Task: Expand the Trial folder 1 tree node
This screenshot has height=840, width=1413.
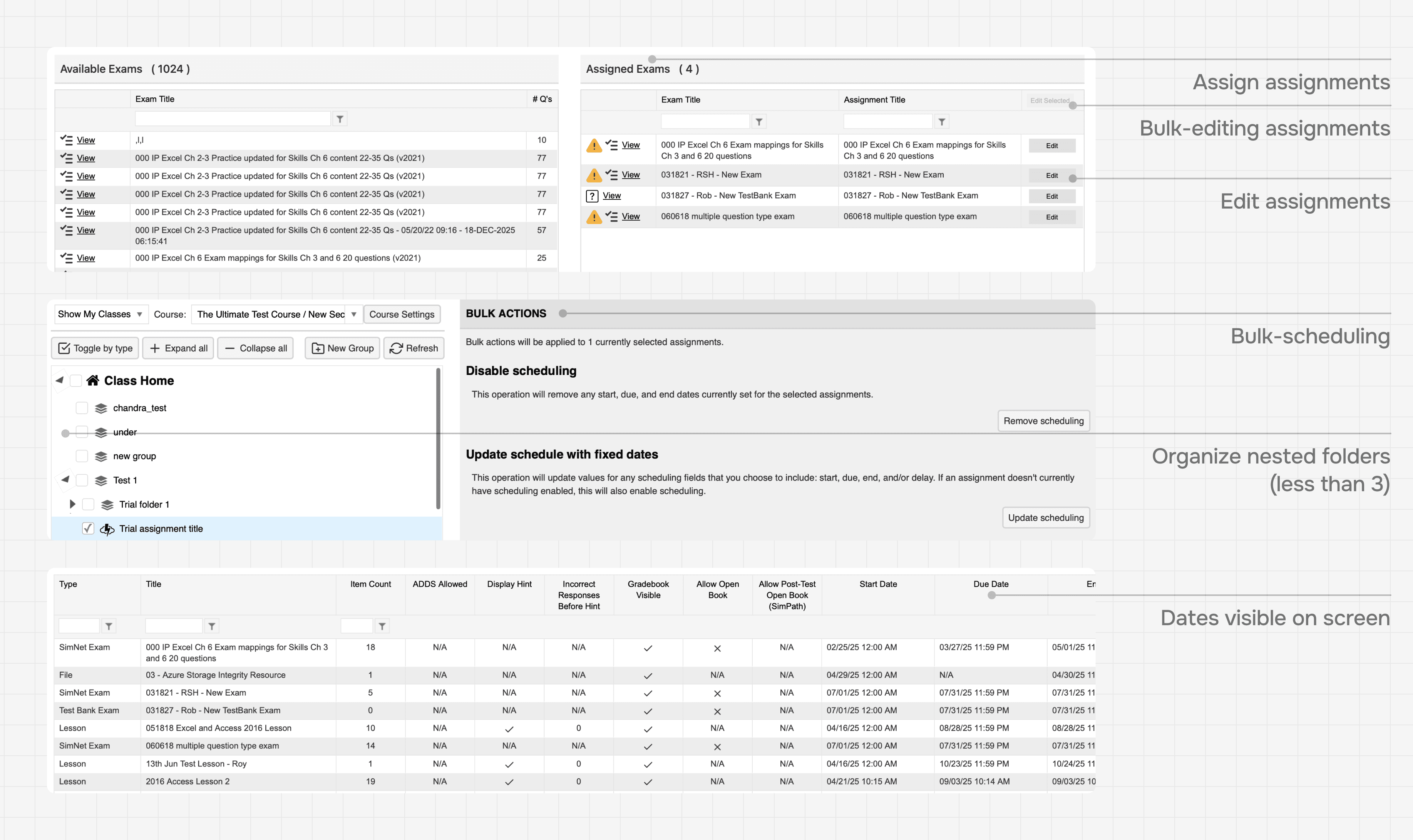Action: coord(72,504)
